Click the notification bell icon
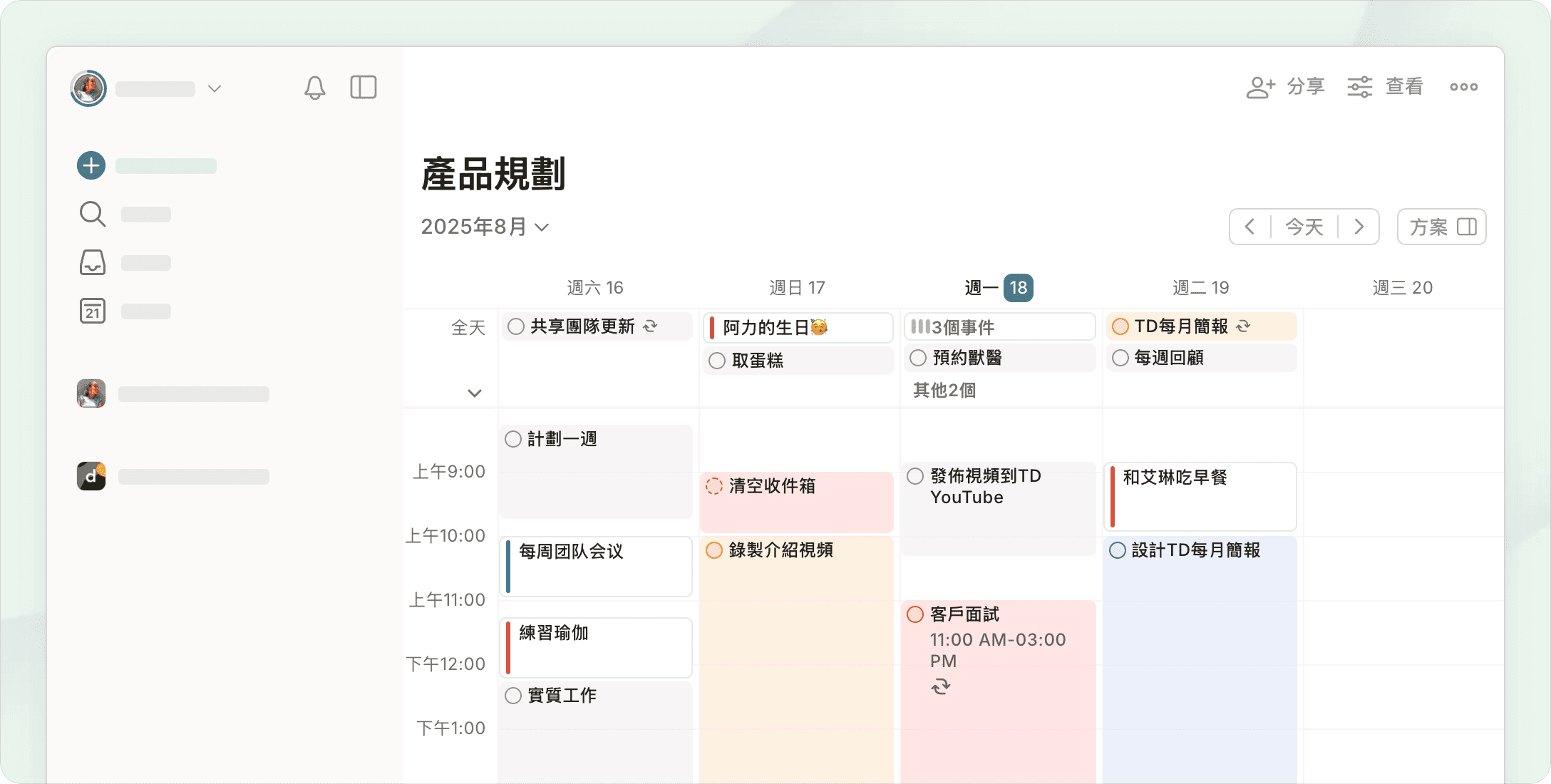The width and height of the screenshot is (1551, 784). [x=314, y=88]
